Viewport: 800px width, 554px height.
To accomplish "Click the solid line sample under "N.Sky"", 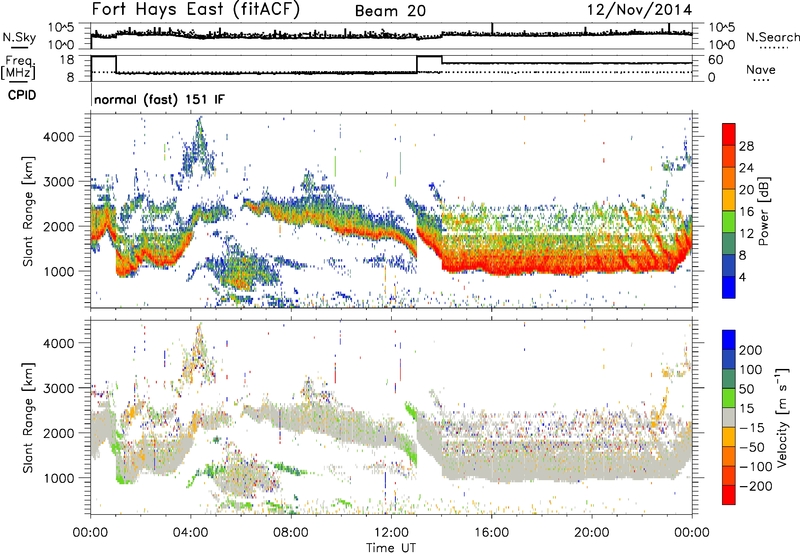I will click(18, 48).
